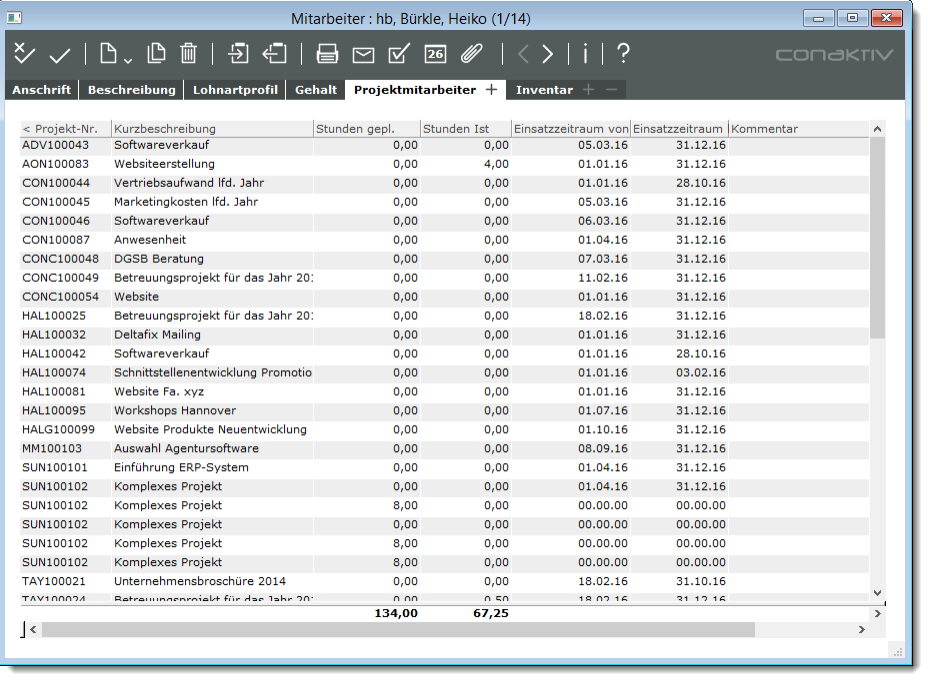The image size is (928, 681).
Task: Click the duplicate record icon
Action: point(157,54)
